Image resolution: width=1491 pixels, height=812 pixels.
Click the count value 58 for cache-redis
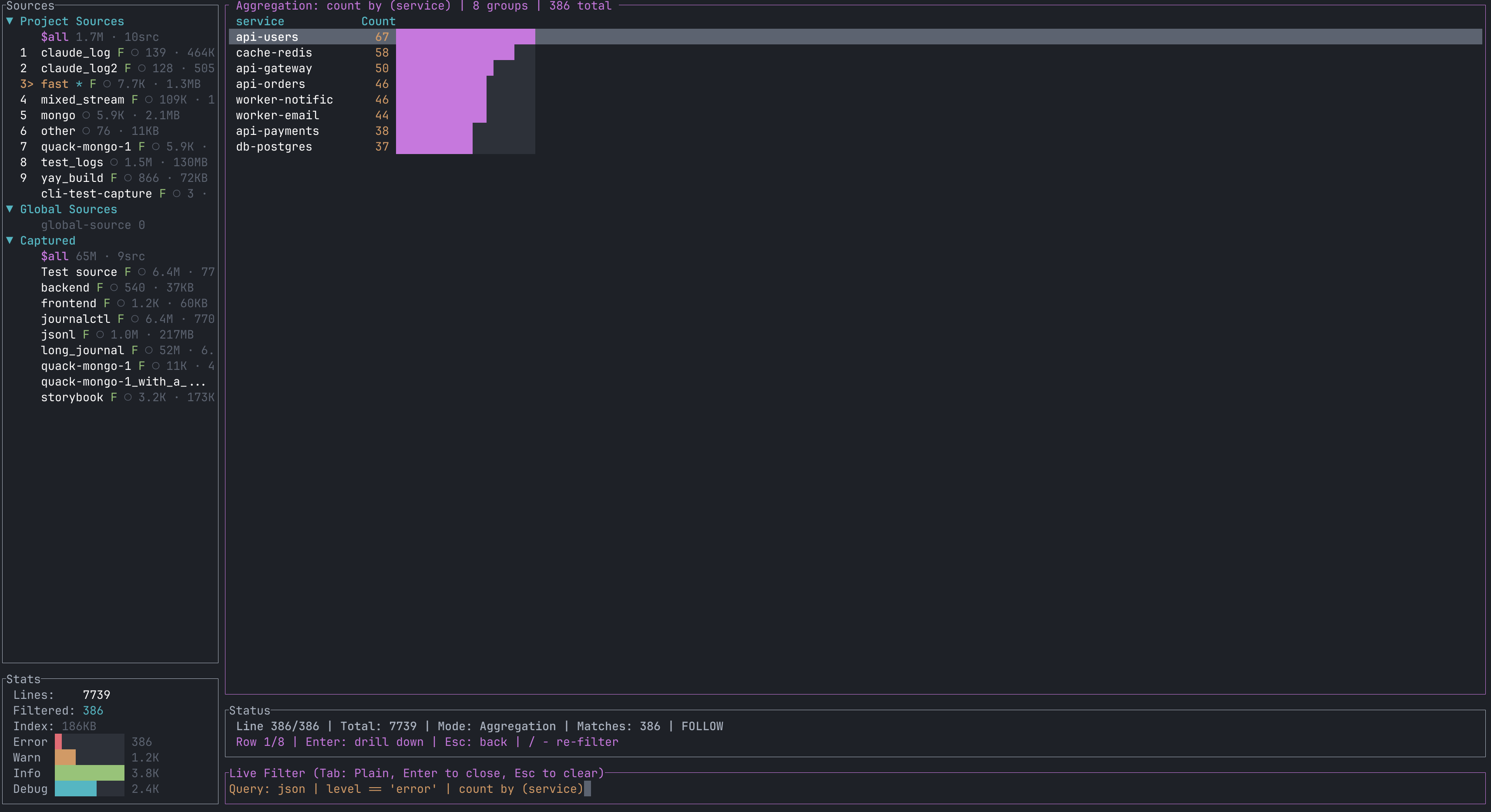pyautogui.click(x=382, y=53)
